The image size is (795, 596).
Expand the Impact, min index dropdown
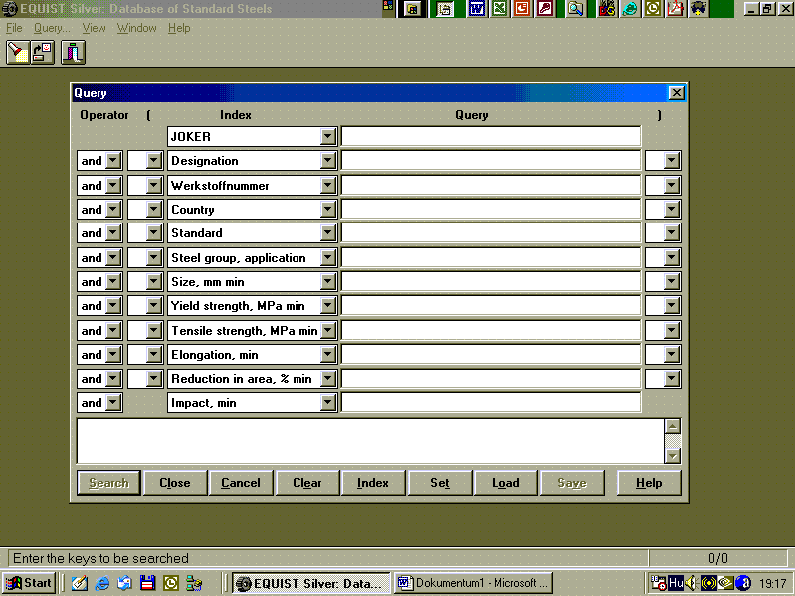(x=328, y=403)
